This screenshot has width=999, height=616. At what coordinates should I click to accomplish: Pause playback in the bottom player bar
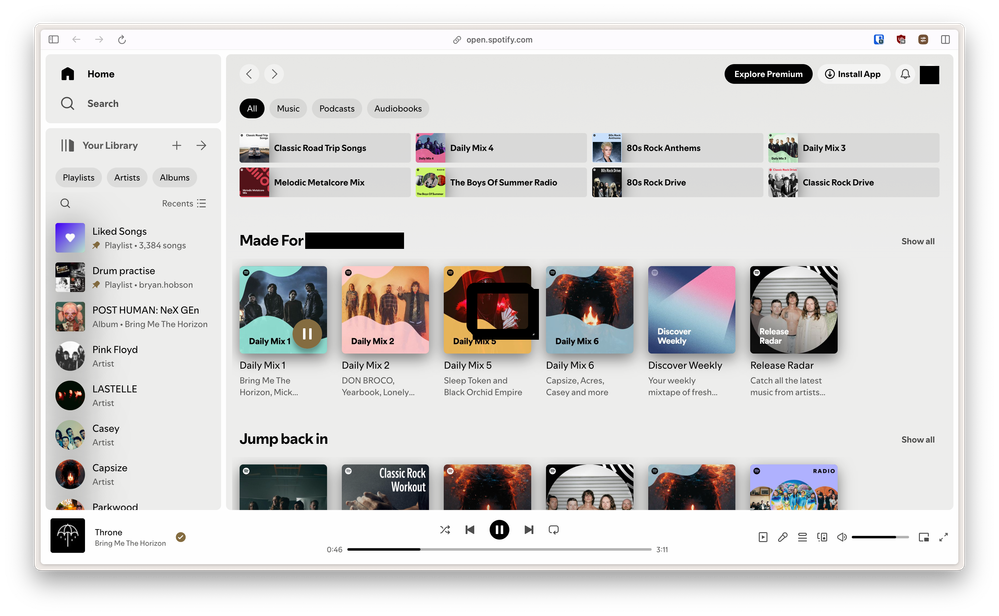pos(499,529)
